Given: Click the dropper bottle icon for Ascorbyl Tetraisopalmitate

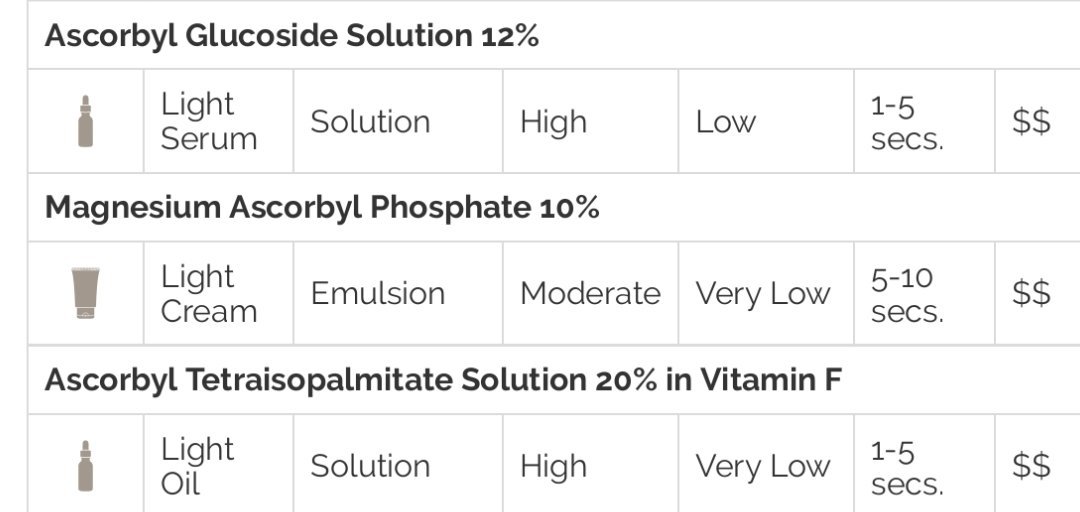Looking at the screenshot, I should [85, 466].
